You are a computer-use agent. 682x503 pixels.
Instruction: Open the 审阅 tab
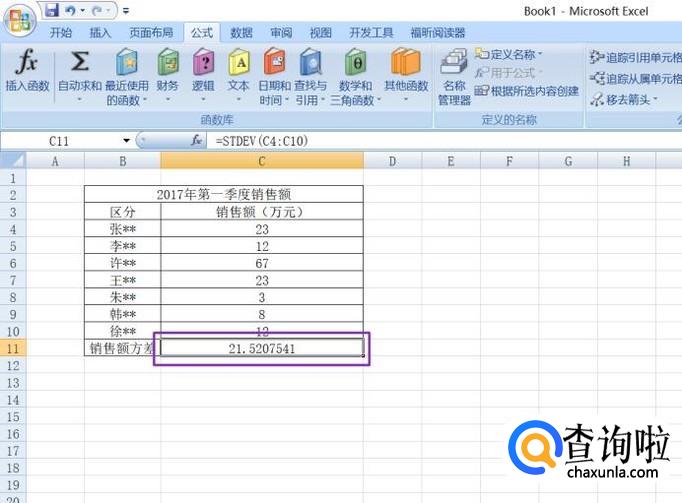[281, 33]
